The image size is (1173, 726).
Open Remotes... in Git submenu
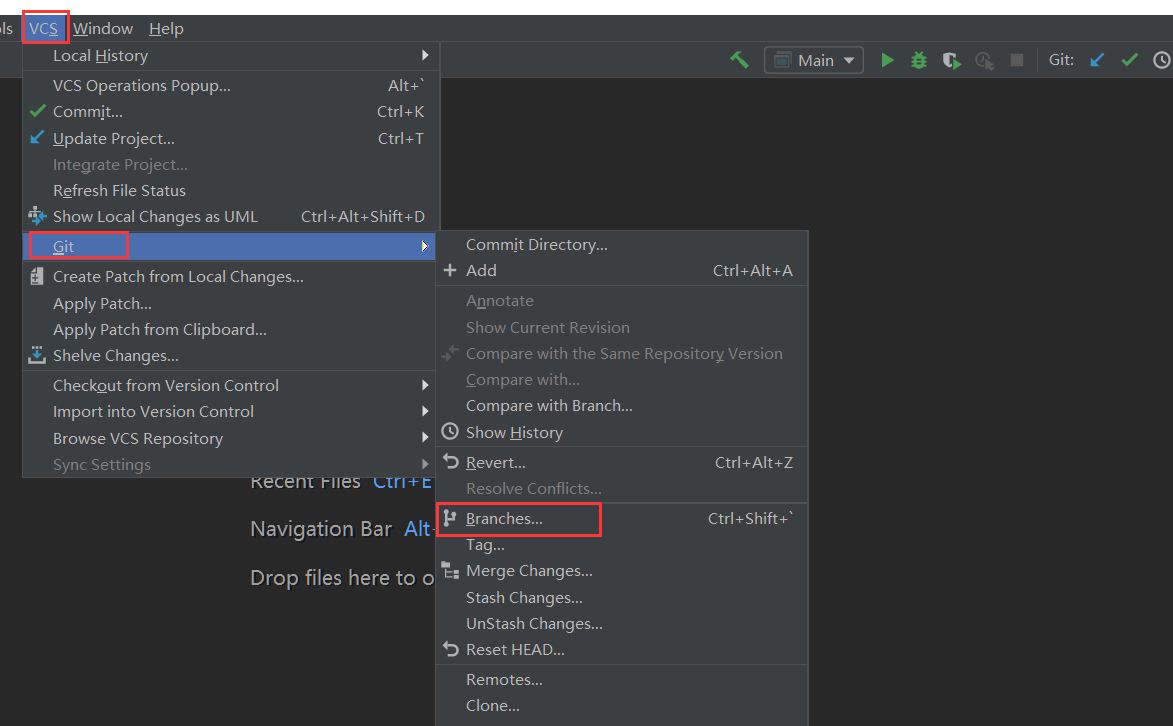click(622, 680)
